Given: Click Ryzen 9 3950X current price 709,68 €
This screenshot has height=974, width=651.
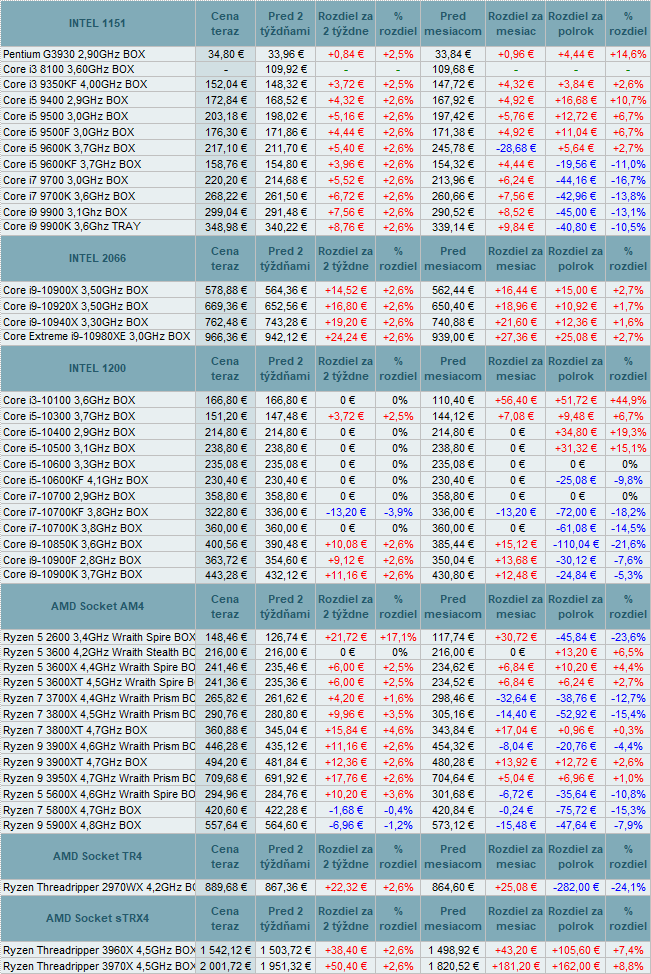Looking at the screenshot, I should (226, 778).
